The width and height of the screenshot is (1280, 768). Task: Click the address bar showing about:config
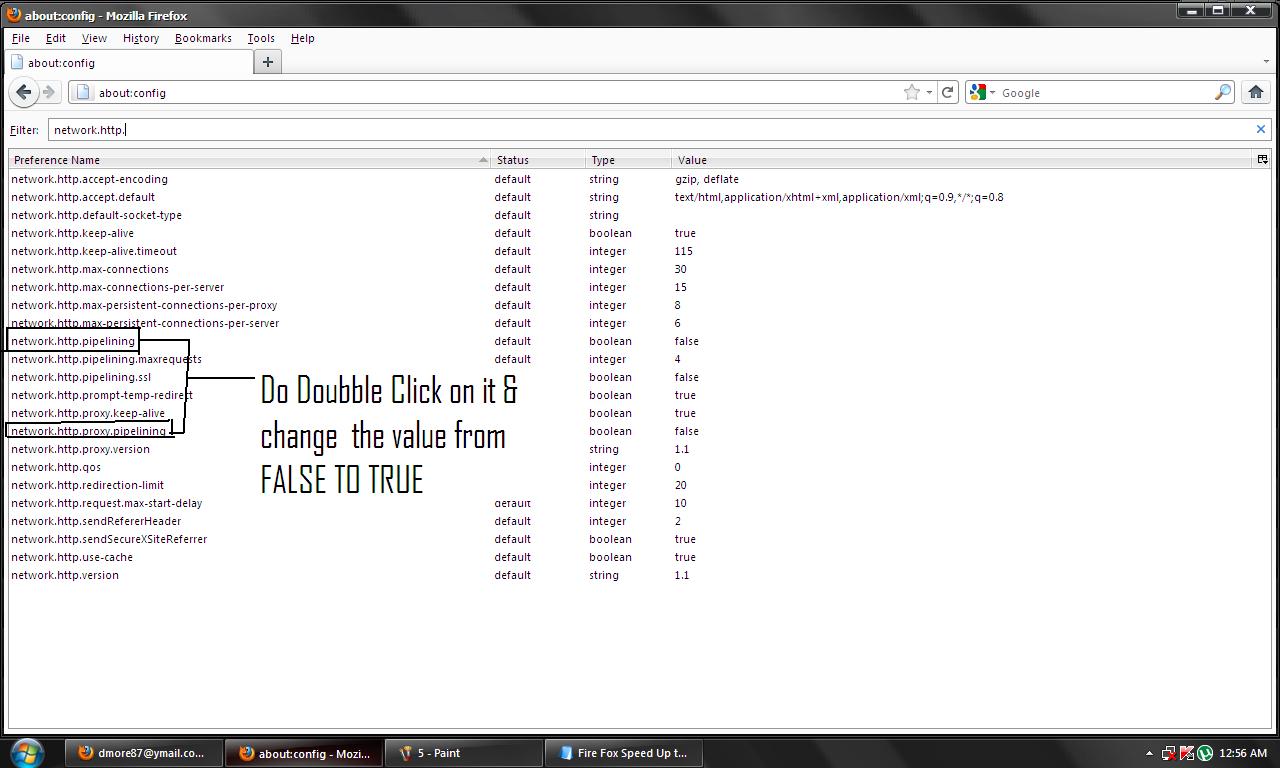click(500, 92)
